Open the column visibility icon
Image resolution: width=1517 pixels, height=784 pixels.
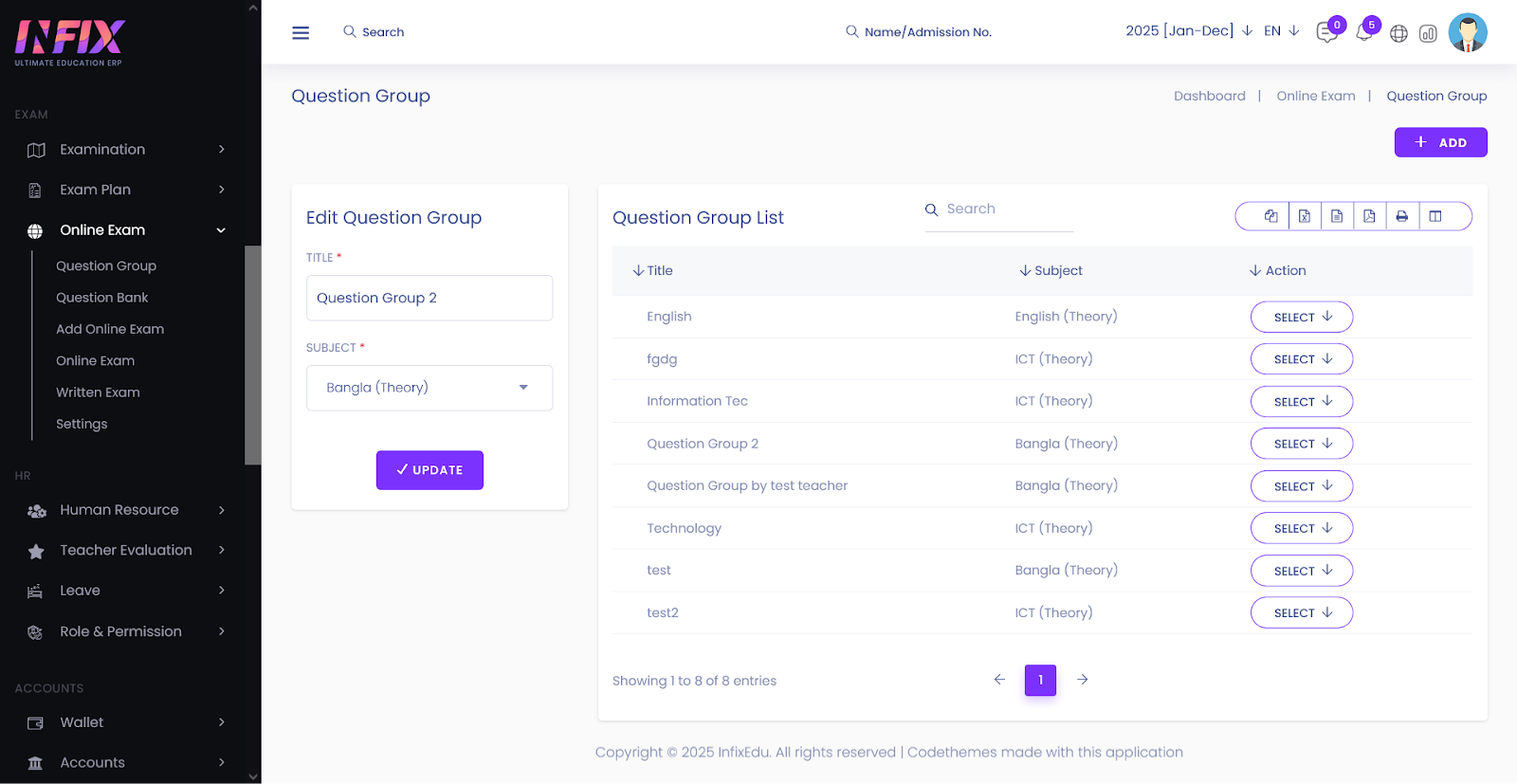tap(1435, 216)
